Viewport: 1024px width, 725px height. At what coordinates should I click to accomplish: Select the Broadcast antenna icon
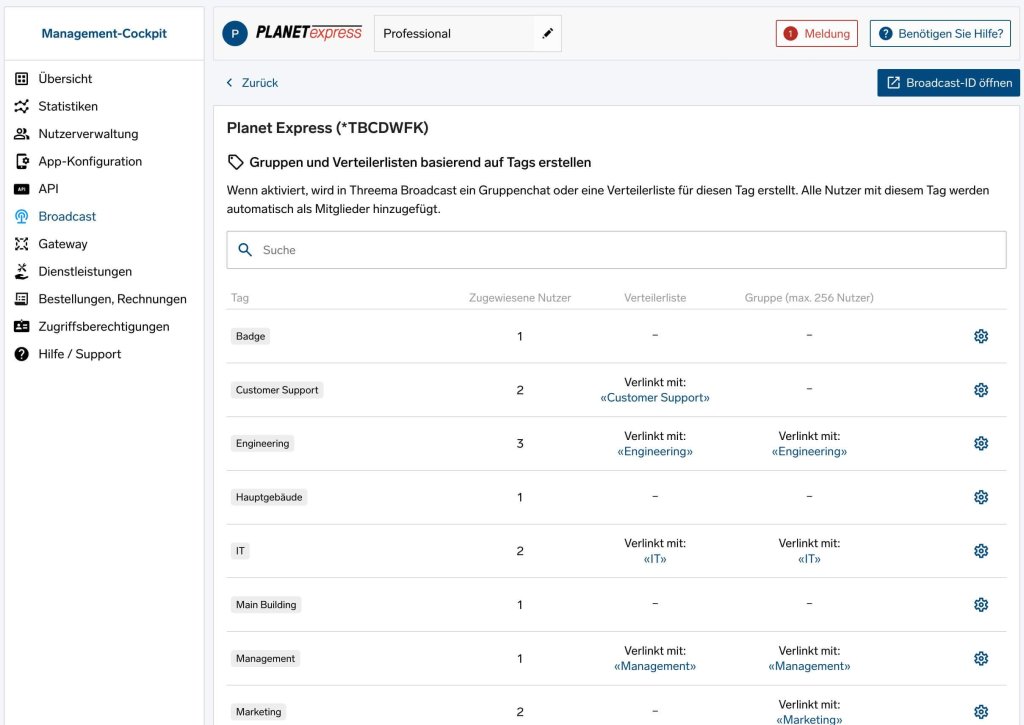pyautogui.click(x=23, y=216)
